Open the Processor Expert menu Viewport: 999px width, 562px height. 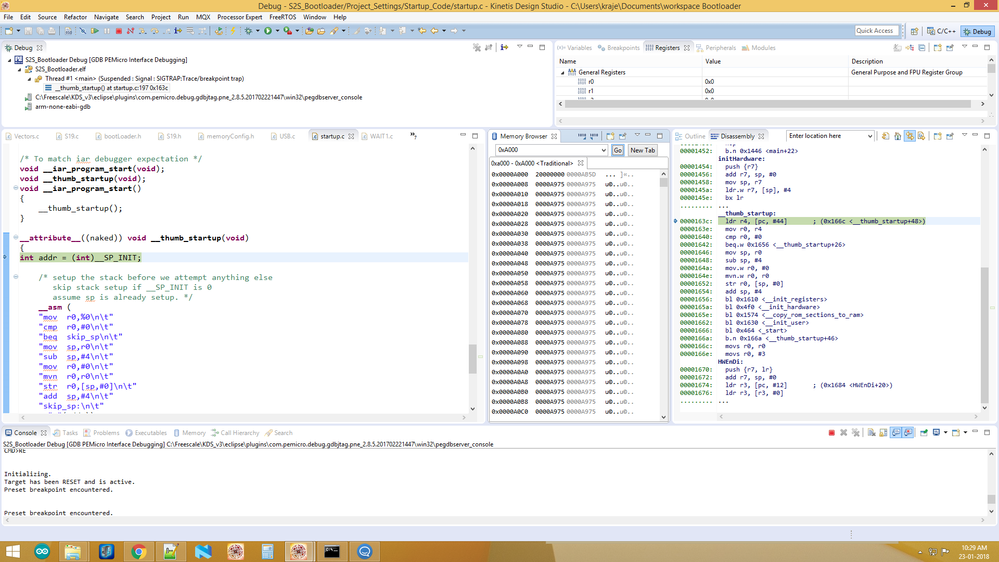click(240, 17)
